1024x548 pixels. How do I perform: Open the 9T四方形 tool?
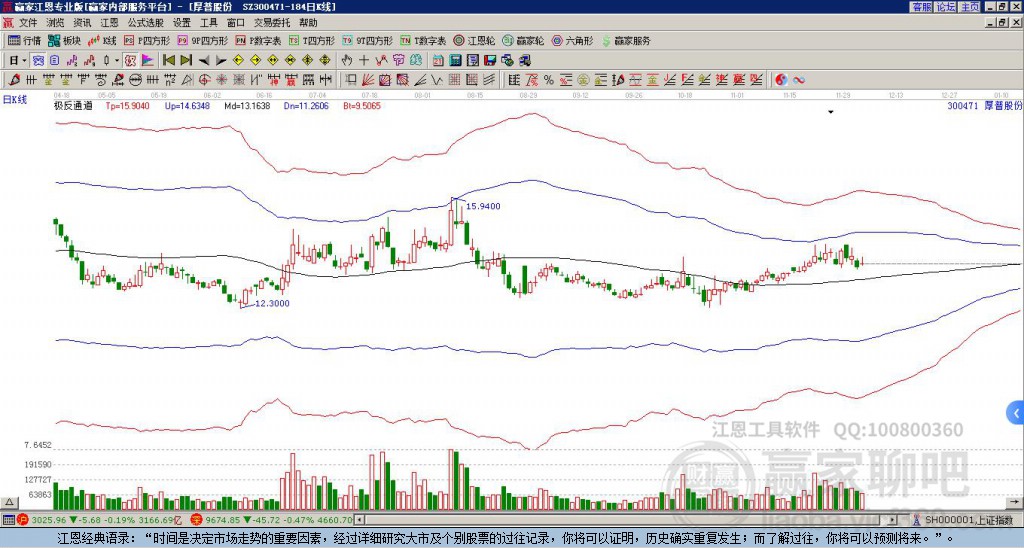(x=368, y=40)
